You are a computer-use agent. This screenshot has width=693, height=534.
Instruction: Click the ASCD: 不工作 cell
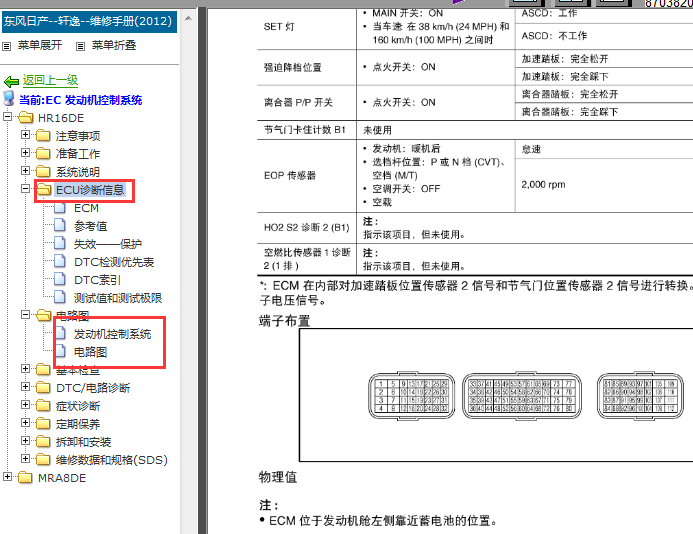click(x=604, y=36)
